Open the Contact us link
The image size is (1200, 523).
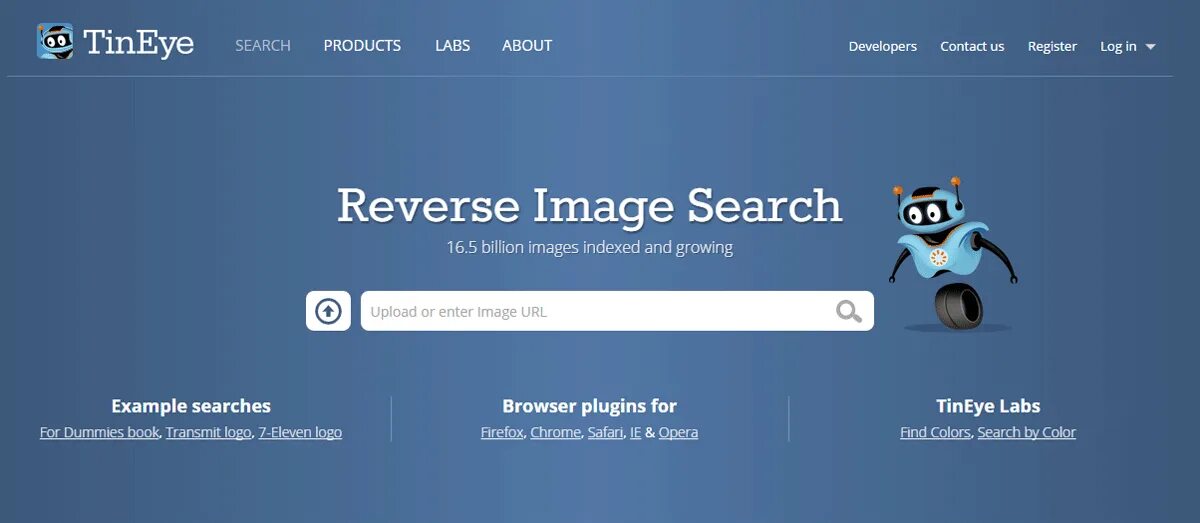click(972, 46)
